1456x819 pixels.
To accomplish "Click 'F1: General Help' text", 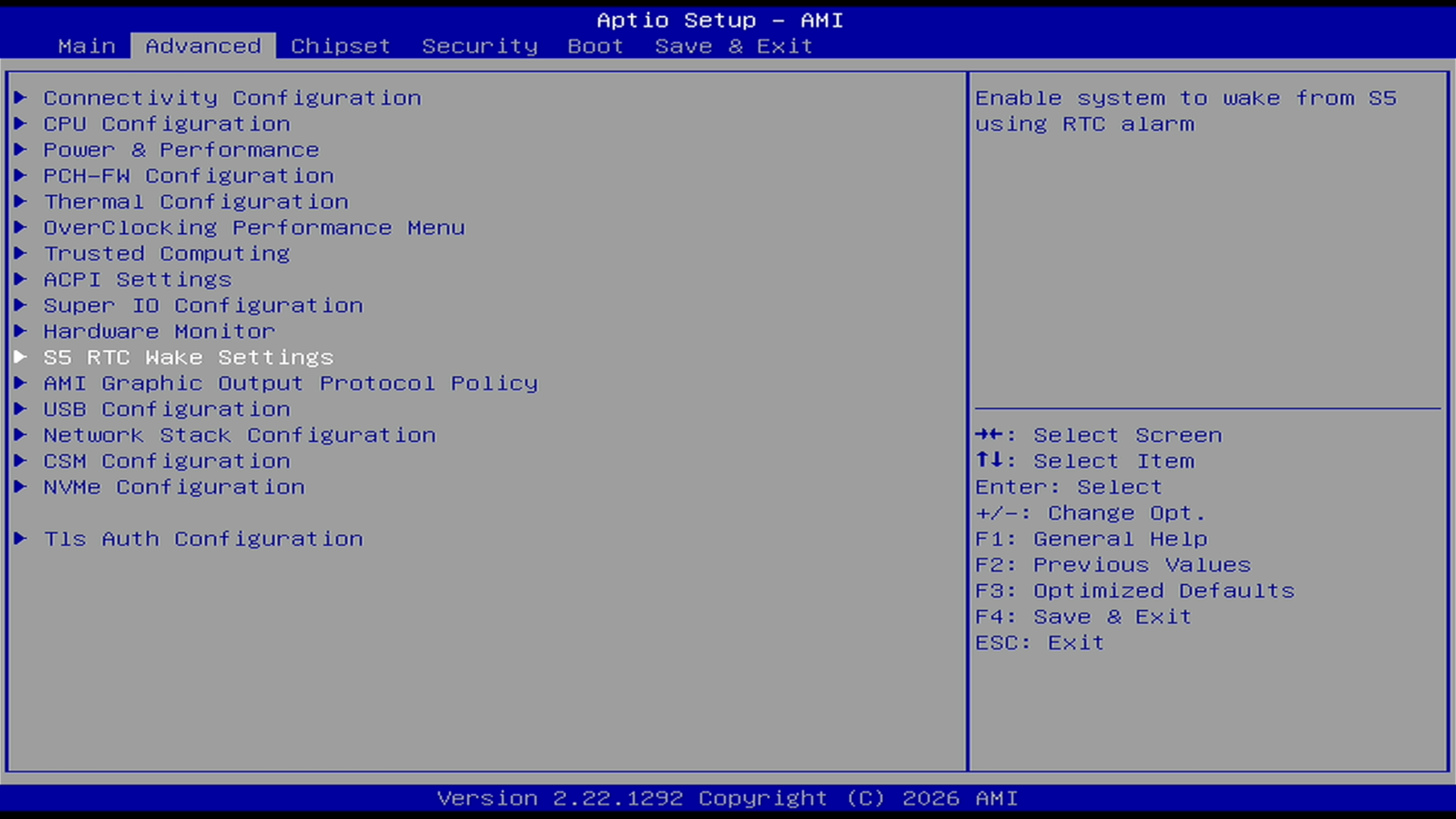I will (x=1091, y=539).
